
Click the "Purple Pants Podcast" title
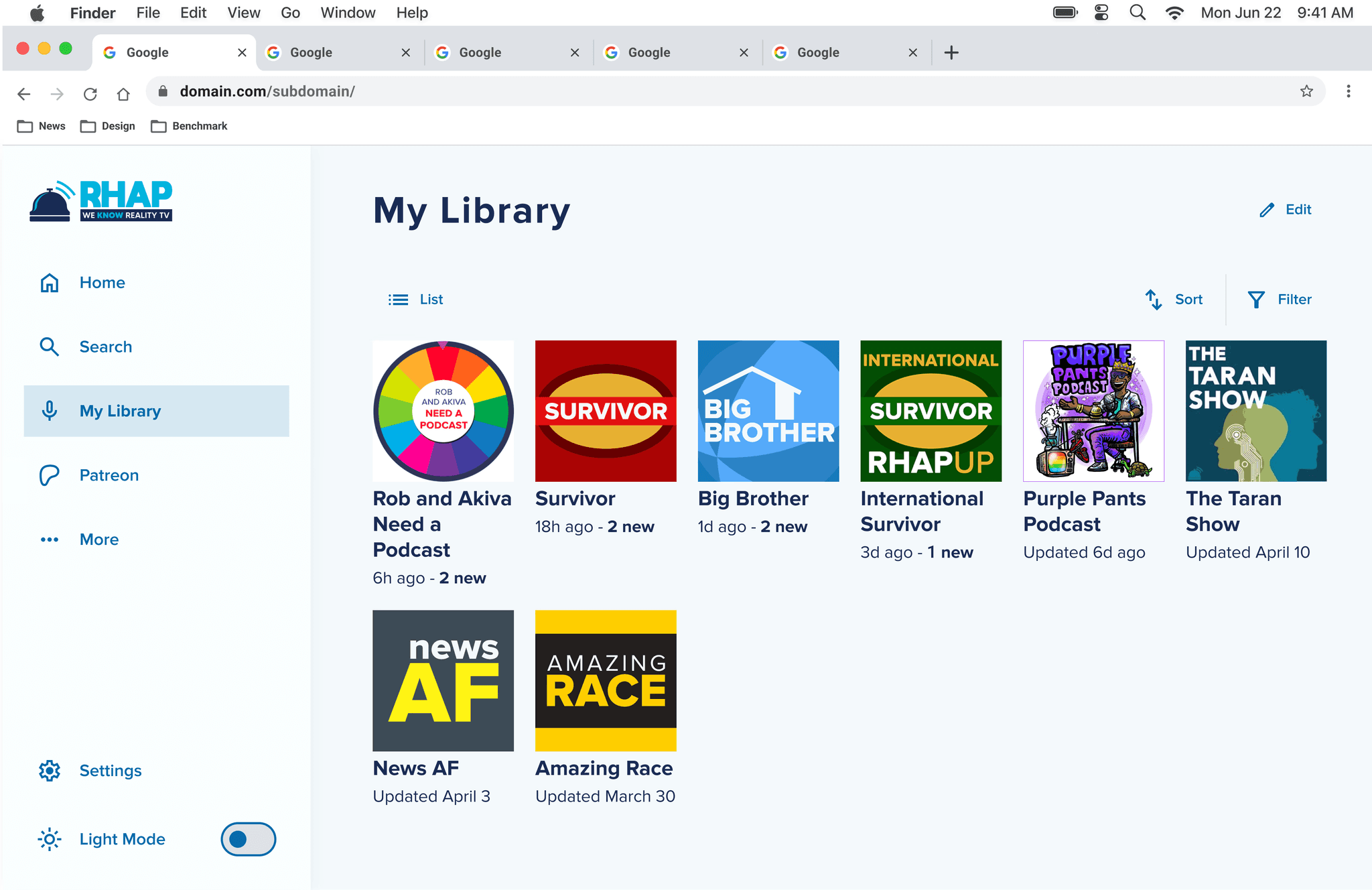click(1085, 511)
